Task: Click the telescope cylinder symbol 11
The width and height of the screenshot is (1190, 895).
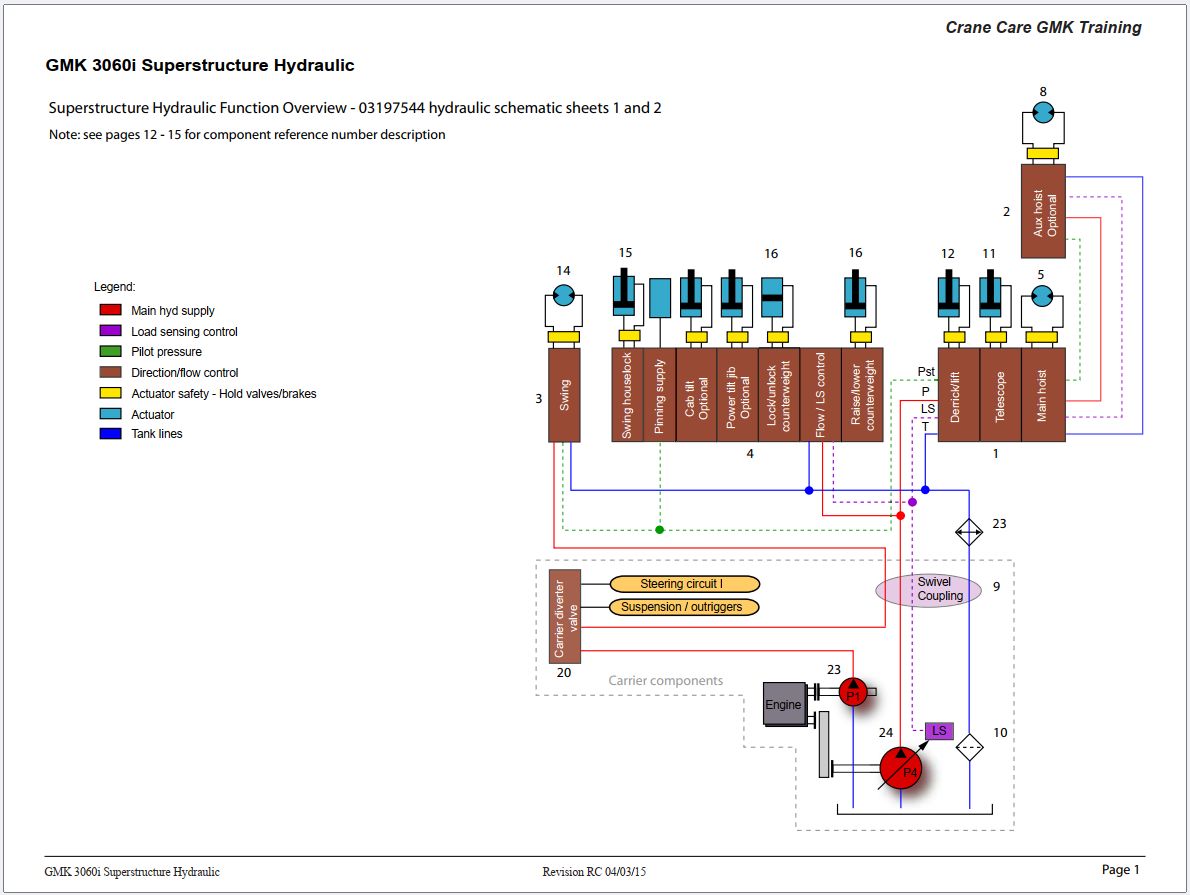Action: 990,293
